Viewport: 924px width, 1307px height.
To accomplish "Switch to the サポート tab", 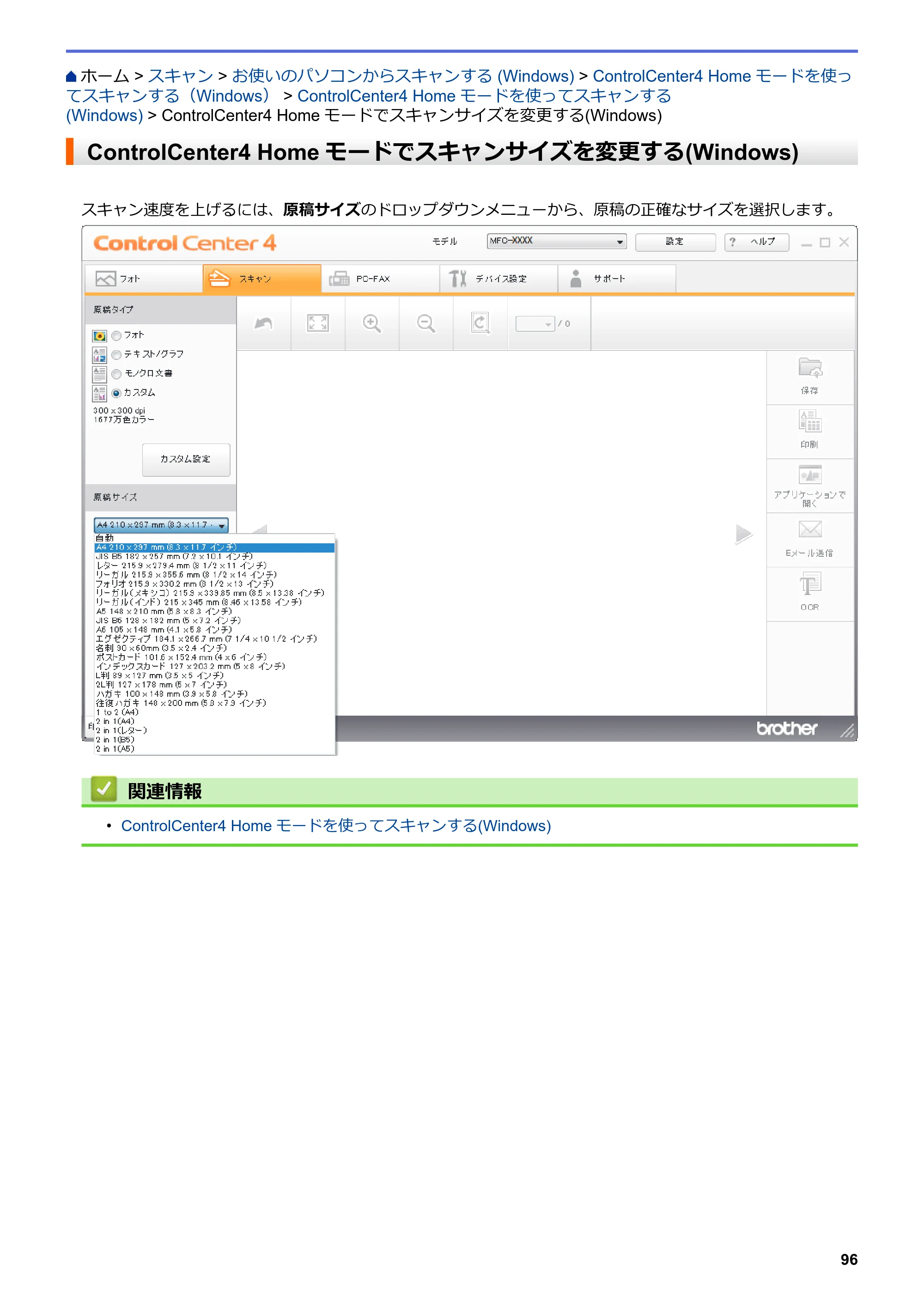I will pyautogui.click(x=617, y=279).
